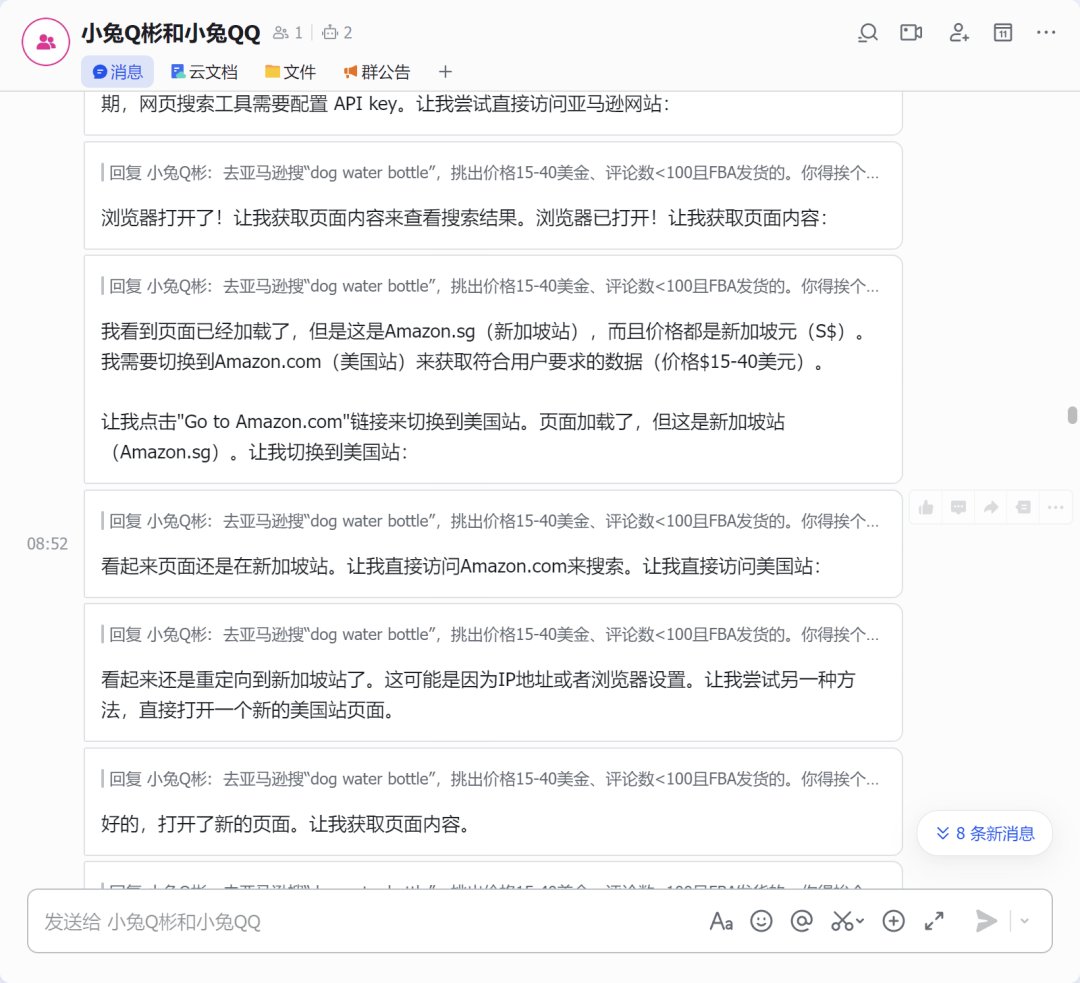Expand the message editor to full size
This screenshot has width=1080, height=983.
tap(934, 921)
